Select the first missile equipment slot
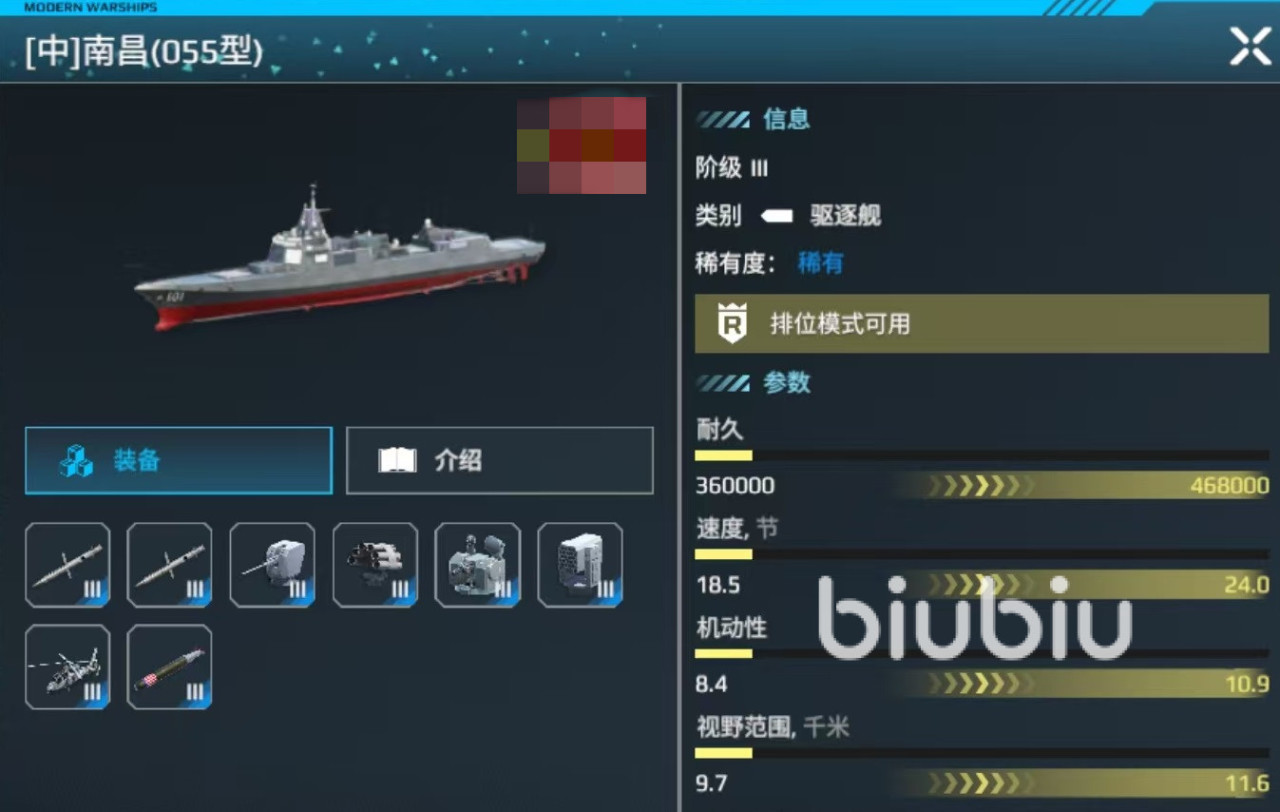 [68, 565]
